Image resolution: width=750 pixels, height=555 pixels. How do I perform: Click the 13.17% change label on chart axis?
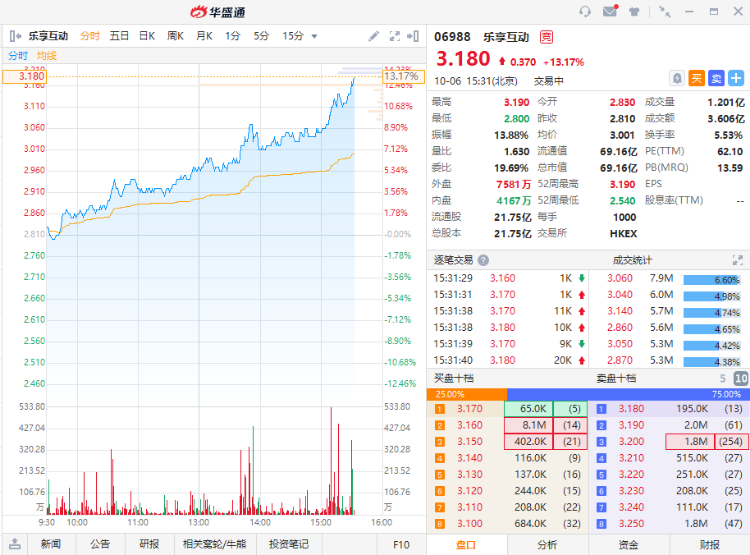[x=404, y=77]
